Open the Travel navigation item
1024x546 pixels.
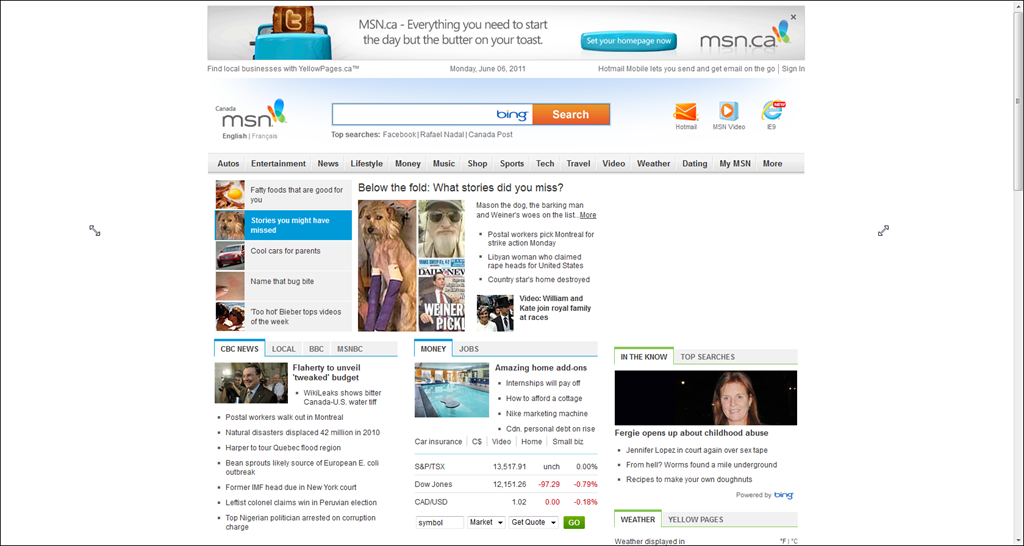click(578, 164)
